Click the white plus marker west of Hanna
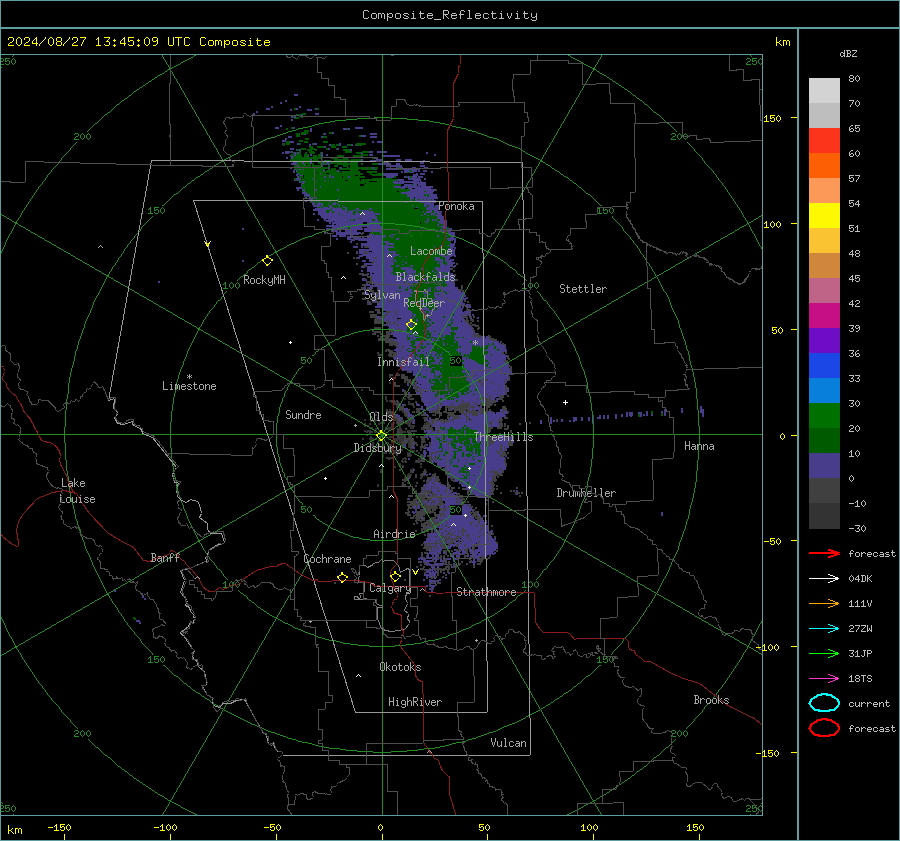The width and height of the screenshot is (900, 841). point(565,402)
